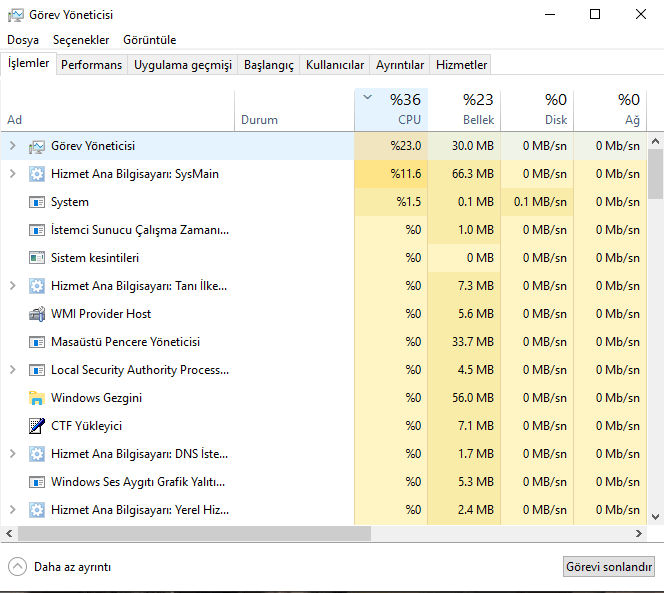Click the gear icon of Tanı İlke service
The height and width of the screenshot is (593, 664).
[37, 286]
